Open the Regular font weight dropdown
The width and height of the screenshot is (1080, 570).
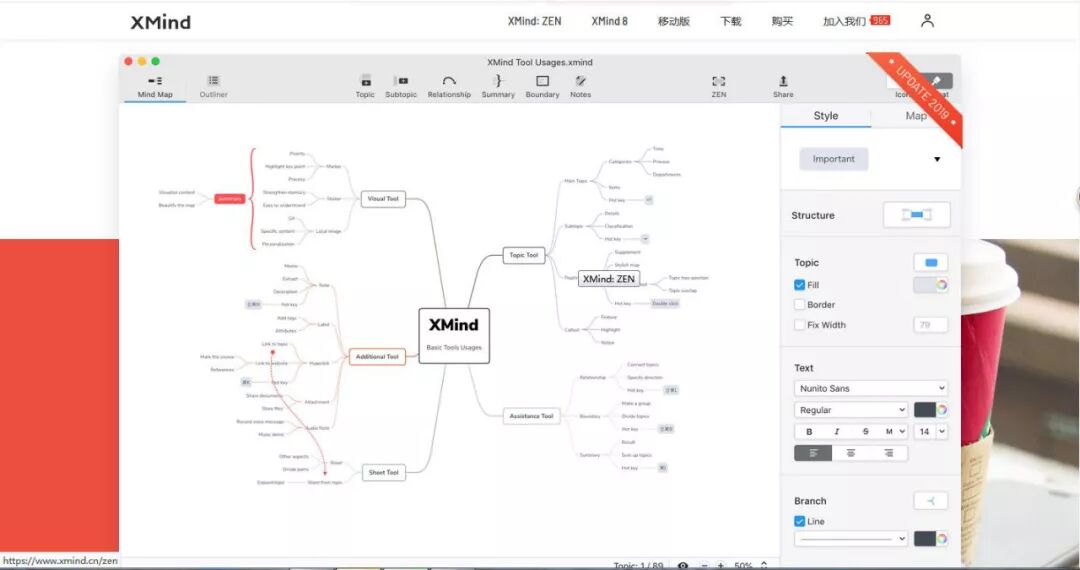[851, 410]
